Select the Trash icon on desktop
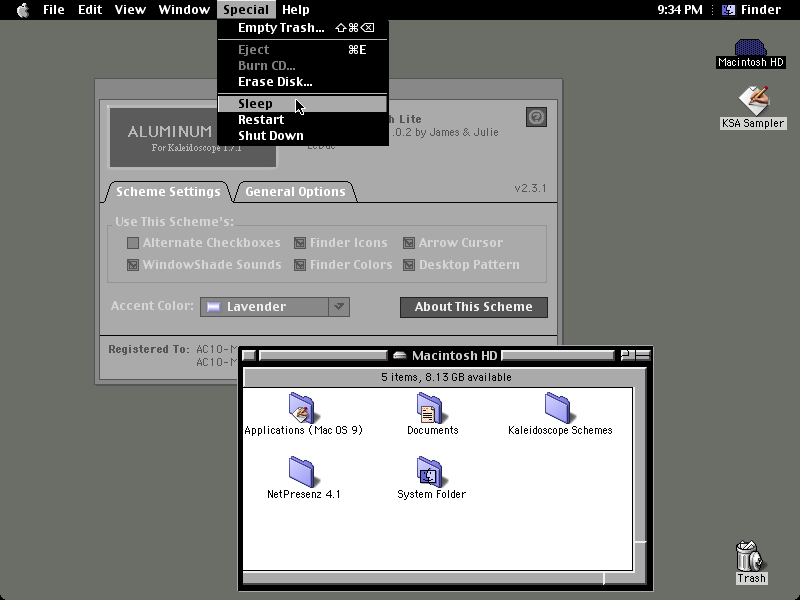The image size is (800, 600). [751, 562]
